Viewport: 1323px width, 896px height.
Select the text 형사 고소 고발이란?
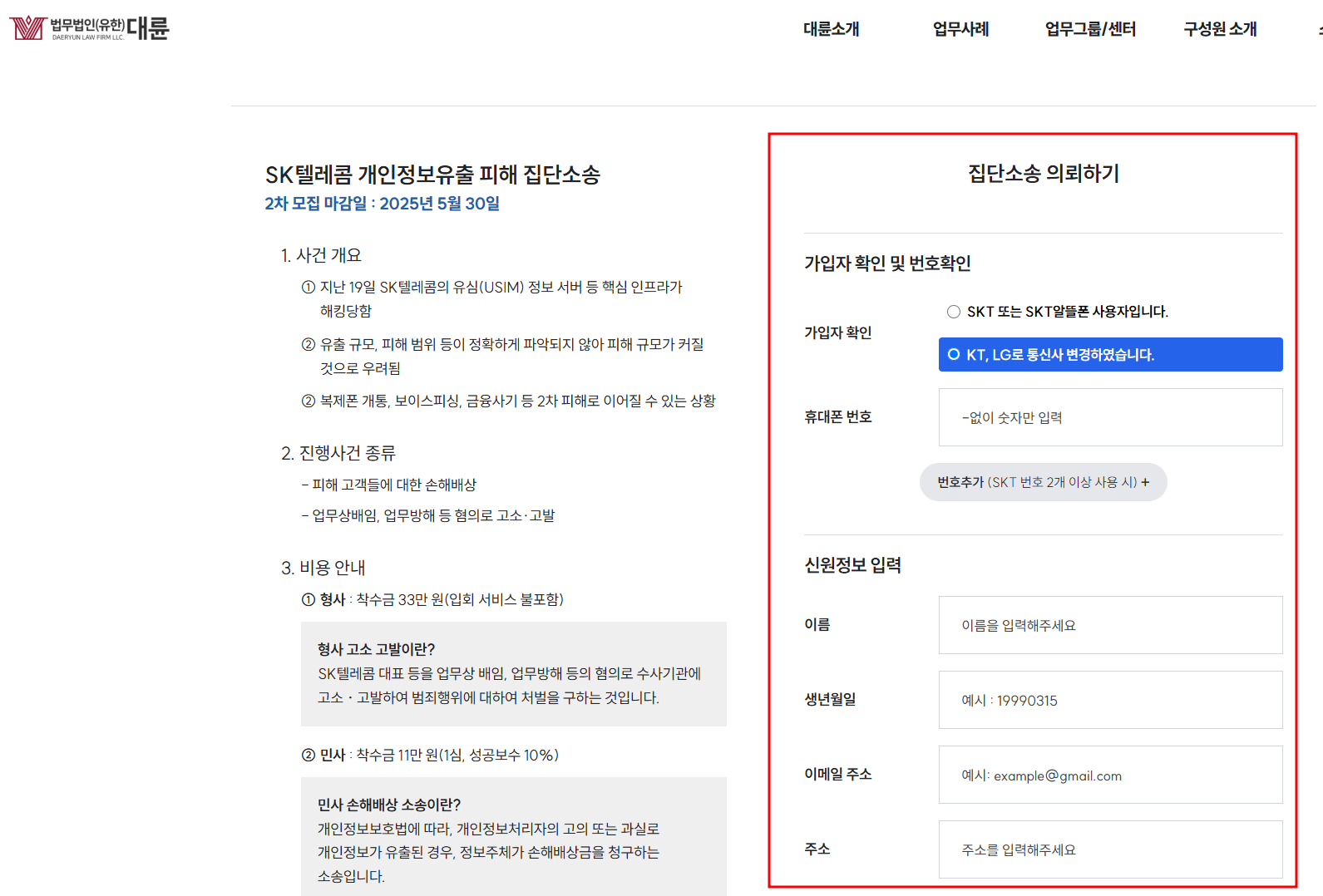[x=376, y=649]
